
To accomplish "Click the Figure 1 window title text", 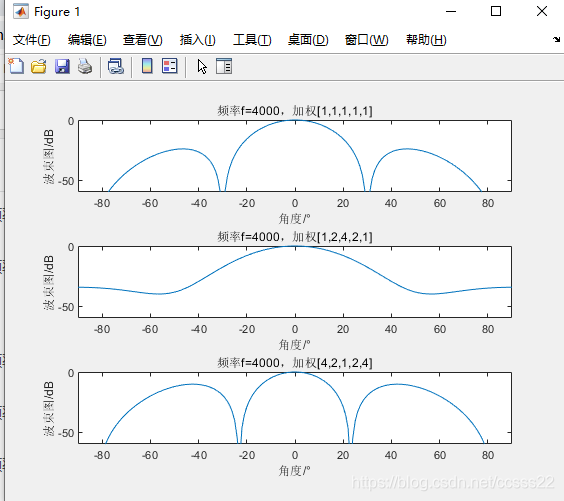I will (57, 12).
